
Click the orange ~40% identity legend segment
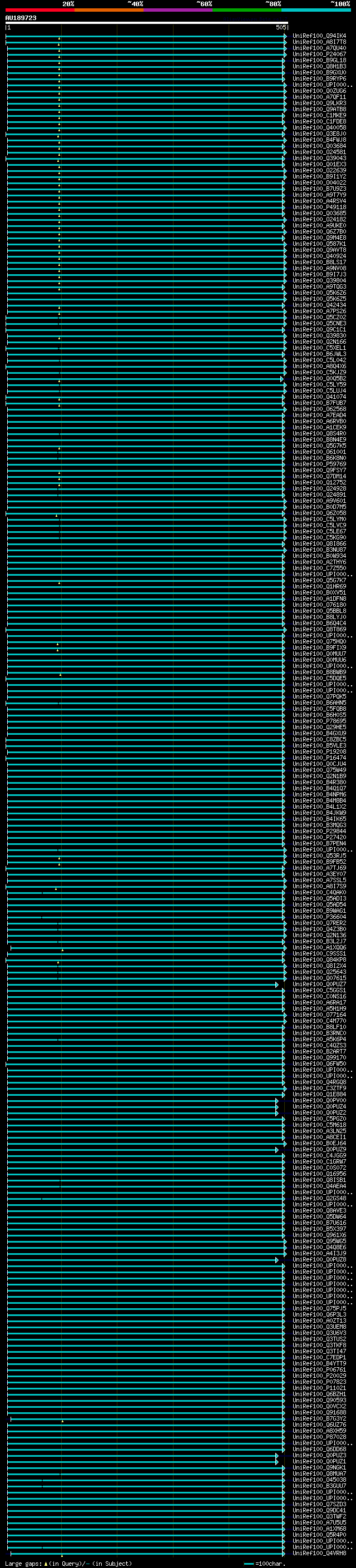pyautogui.click(x=109, y=10)
